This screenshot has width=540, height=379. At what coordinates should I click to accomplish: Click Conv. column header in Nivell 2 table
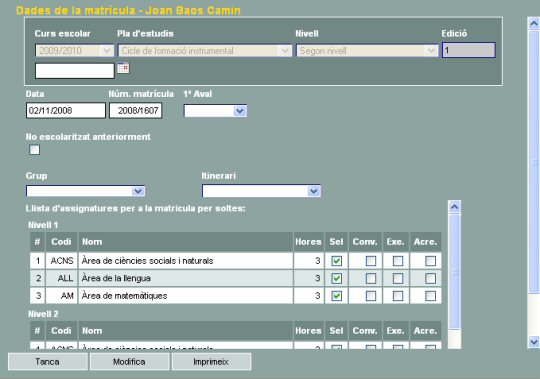point(365,331)
